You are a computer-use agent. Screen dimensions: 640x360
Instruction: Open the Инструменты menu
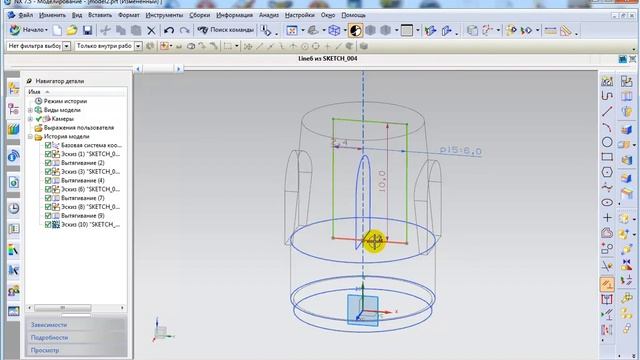pyautogui.click(x=164, y=15)
